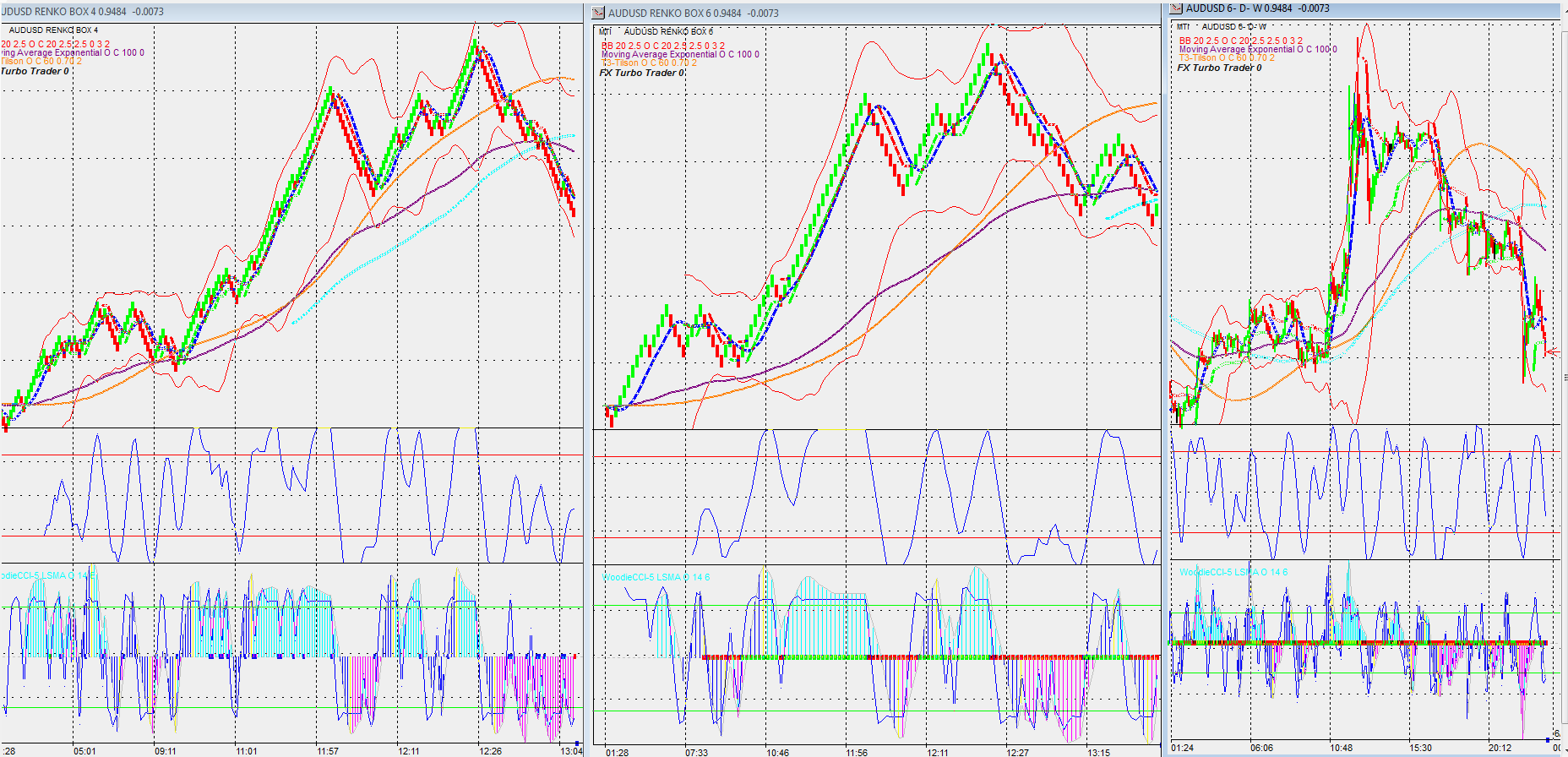
Task: Click the 06:06 time label on the time axis
Action: pyautogui.click(x=1261, y=748)
